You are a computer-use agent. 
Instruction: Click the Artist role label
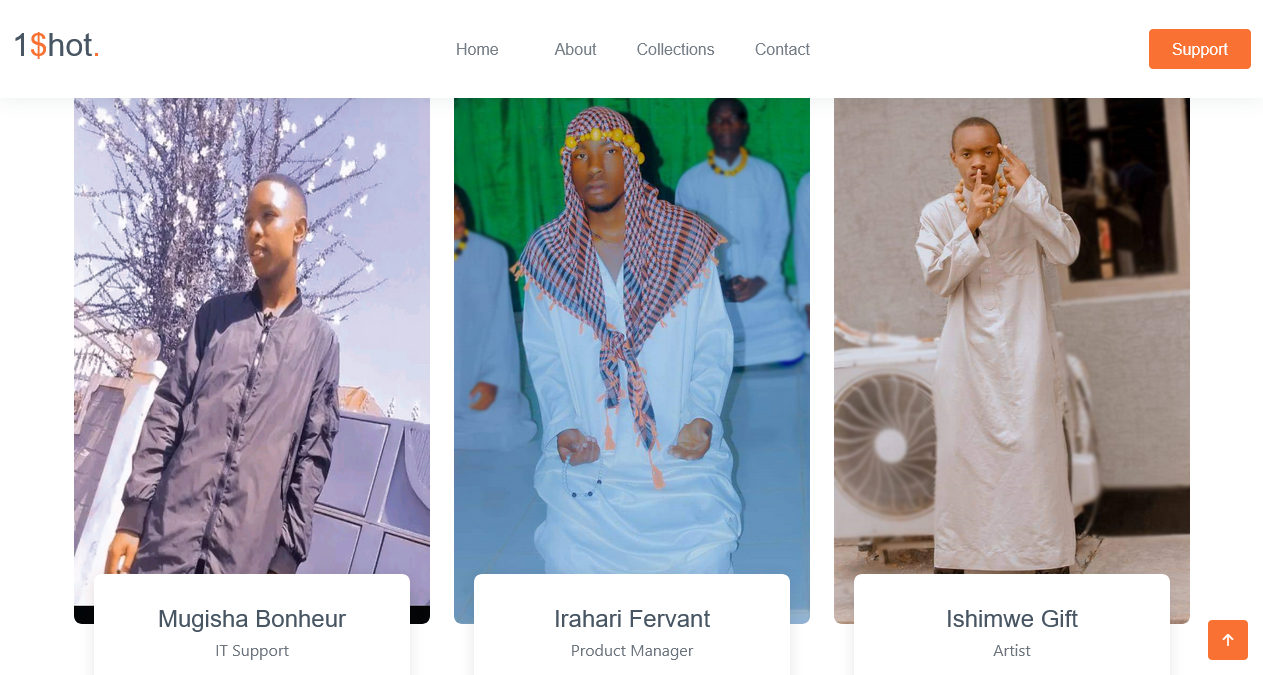[1012, 651]
